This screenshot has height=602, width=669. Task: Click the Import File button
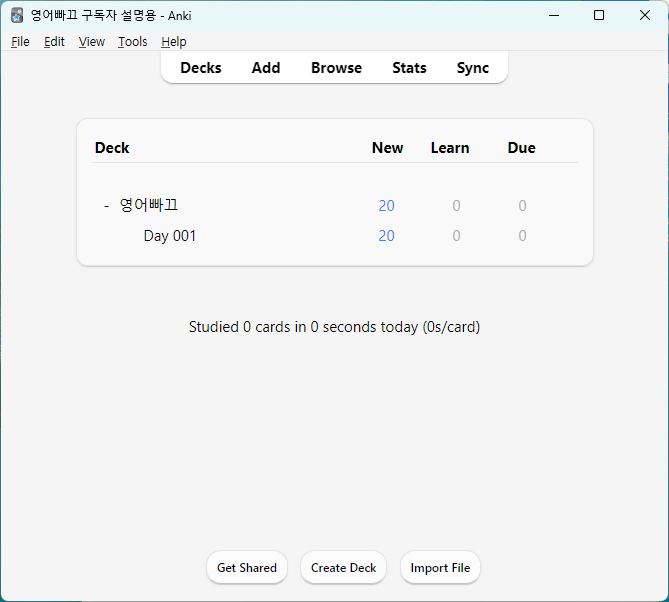(x=440, y=568)
